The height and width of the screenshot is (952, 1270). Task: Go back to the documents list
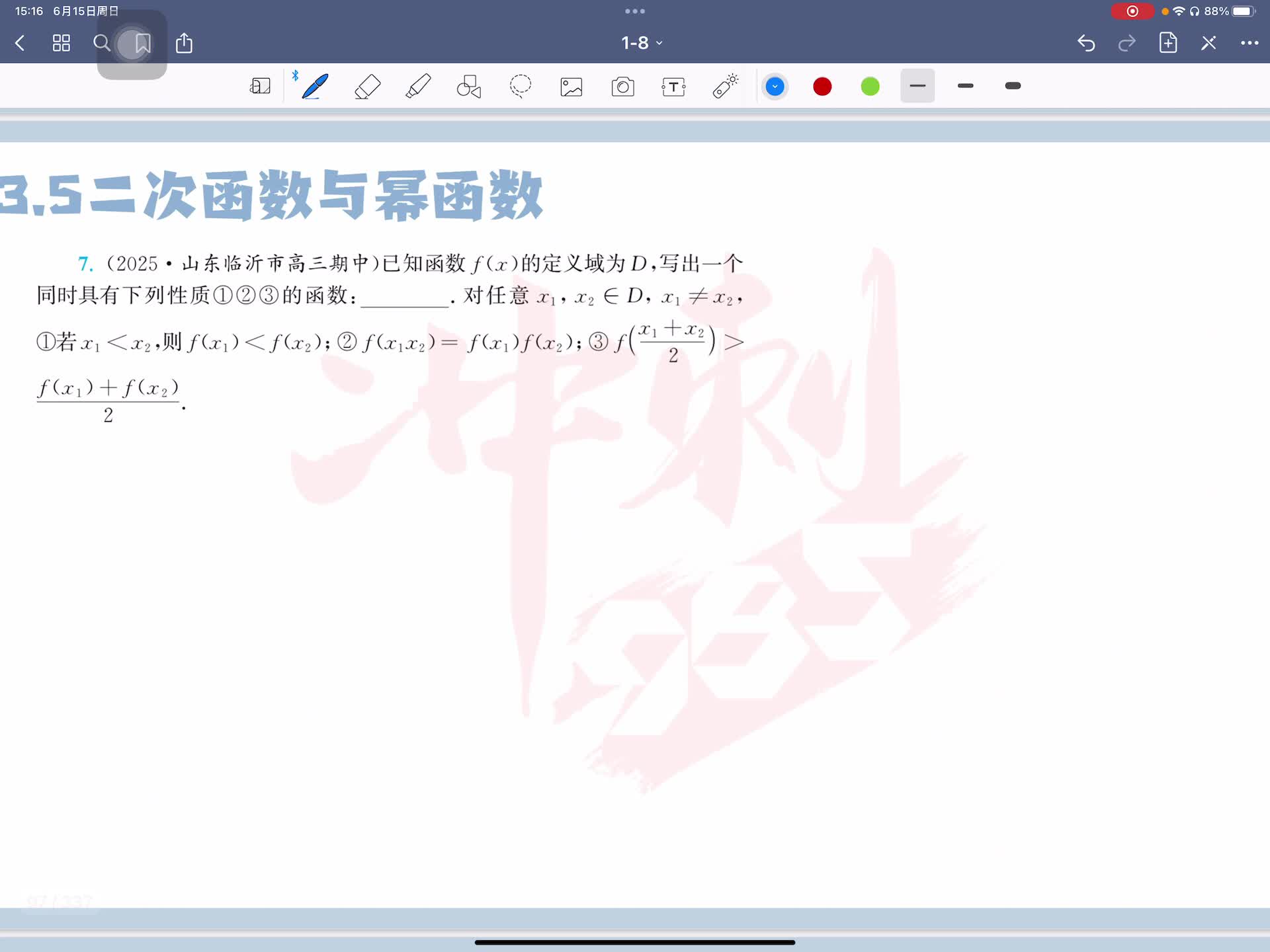click(x=20, y=44)
